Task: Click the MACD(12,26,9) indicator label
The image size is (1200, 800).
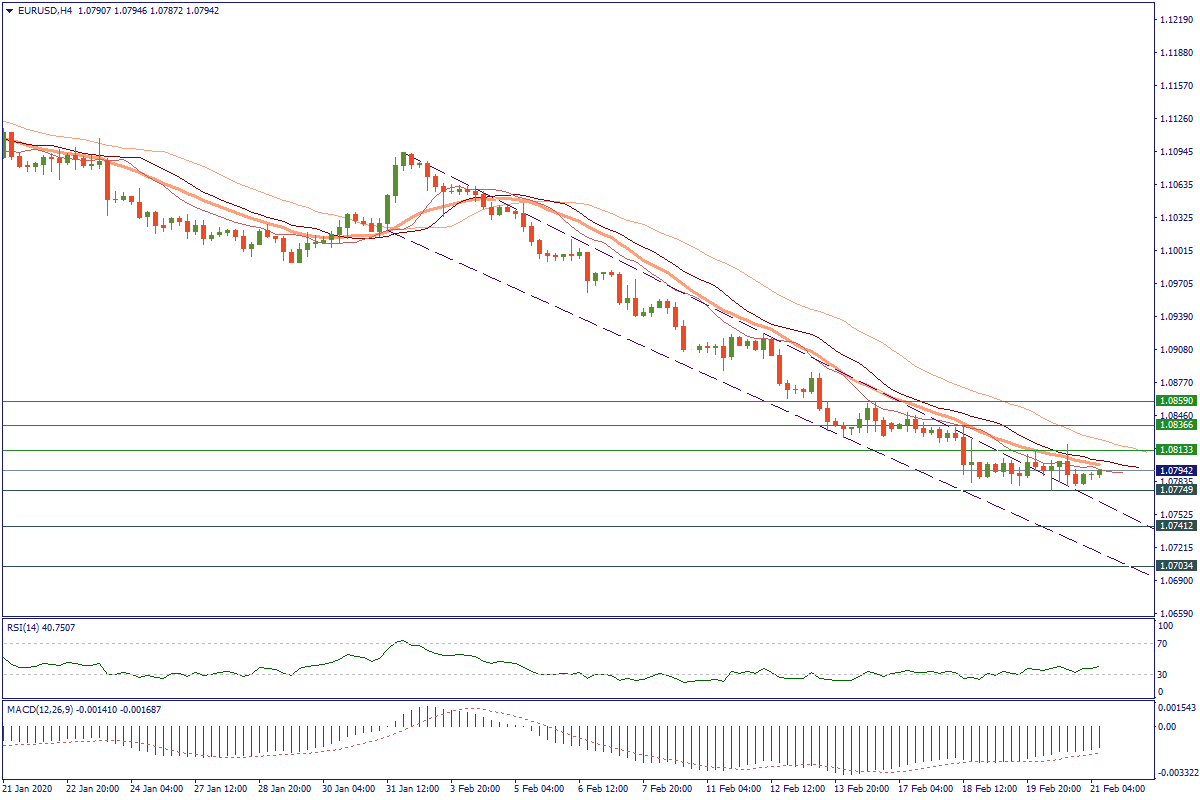Action: (x=42, y=709)
